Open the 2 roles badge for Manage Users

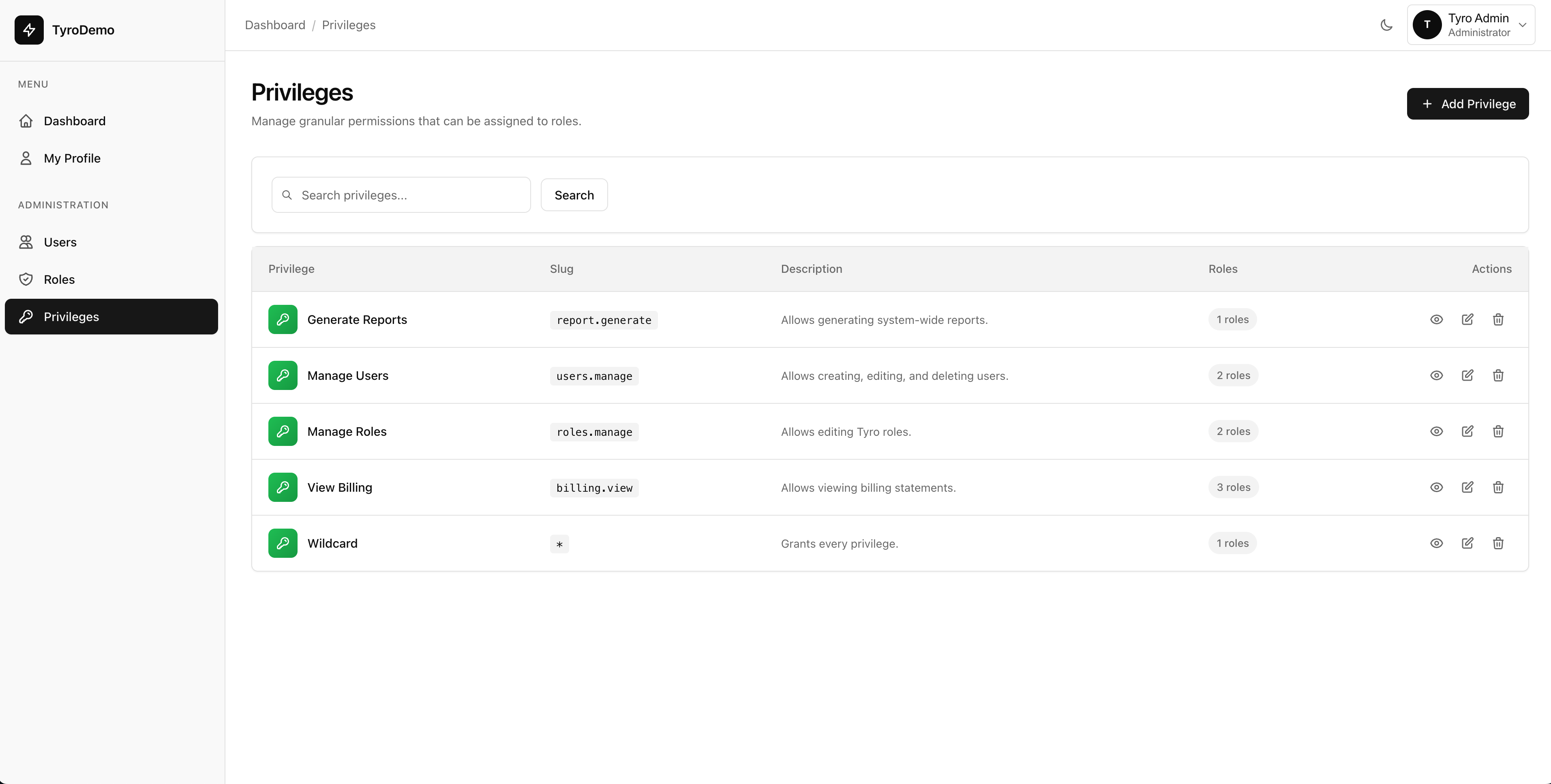tap(1232, 376)
